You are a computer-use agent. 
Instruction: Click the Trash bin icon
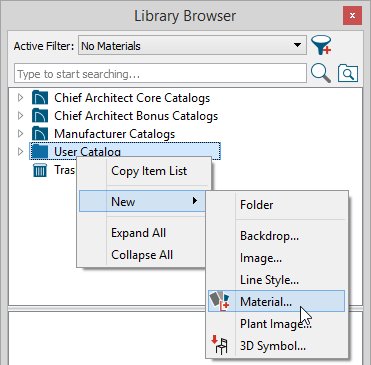tap(40, 170)
